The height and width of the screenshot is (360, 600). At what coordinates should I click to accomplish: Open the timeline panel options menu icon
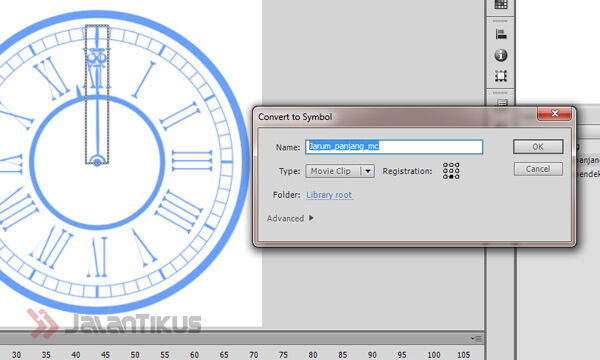coord(476,339)
